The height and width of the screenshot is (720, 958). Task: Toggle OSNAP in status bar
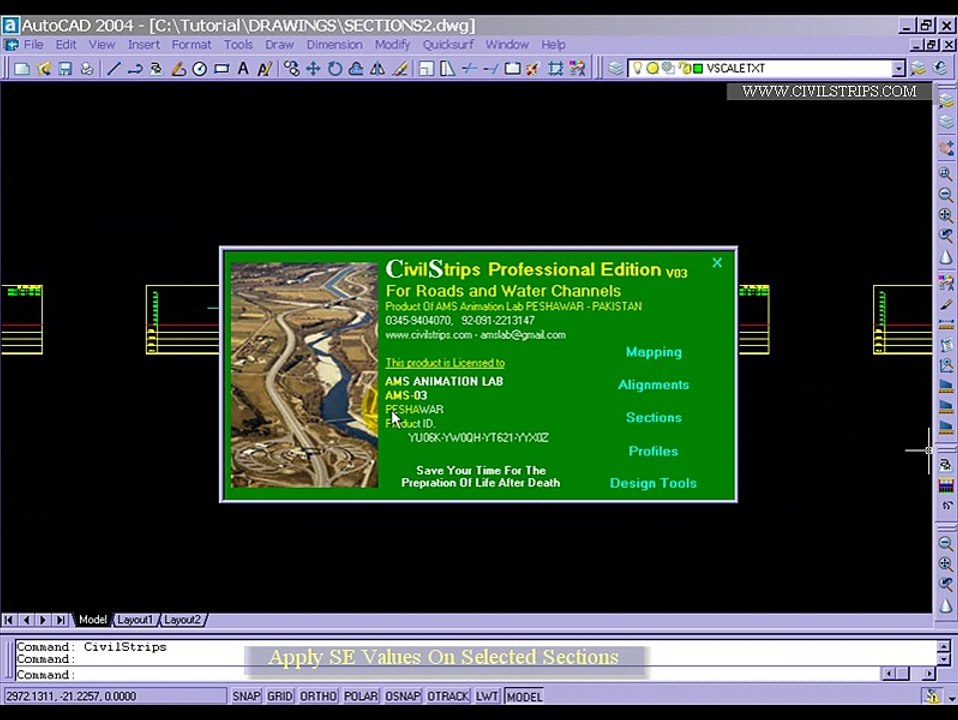(x=403, y=696)
